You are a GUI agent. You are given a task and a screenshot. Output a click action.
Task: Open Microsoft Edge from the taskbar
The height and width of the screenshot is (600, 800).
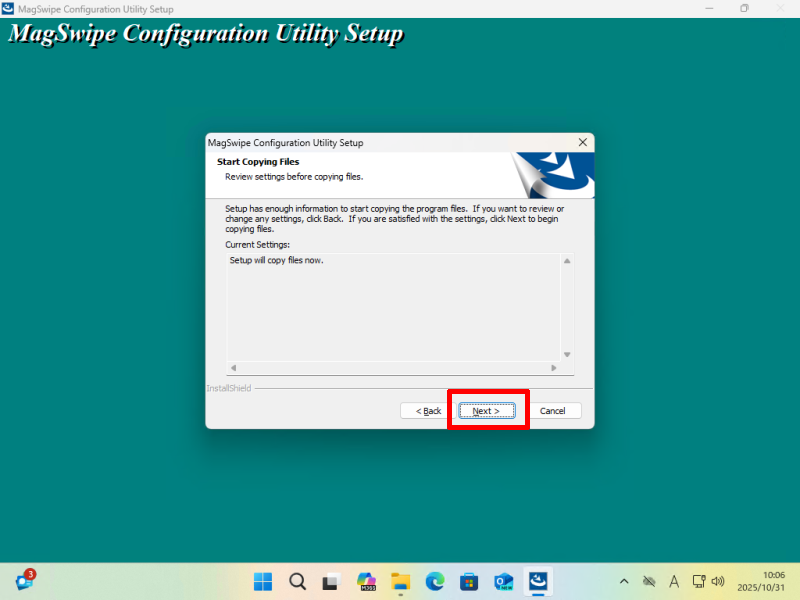tap(434, 581)
